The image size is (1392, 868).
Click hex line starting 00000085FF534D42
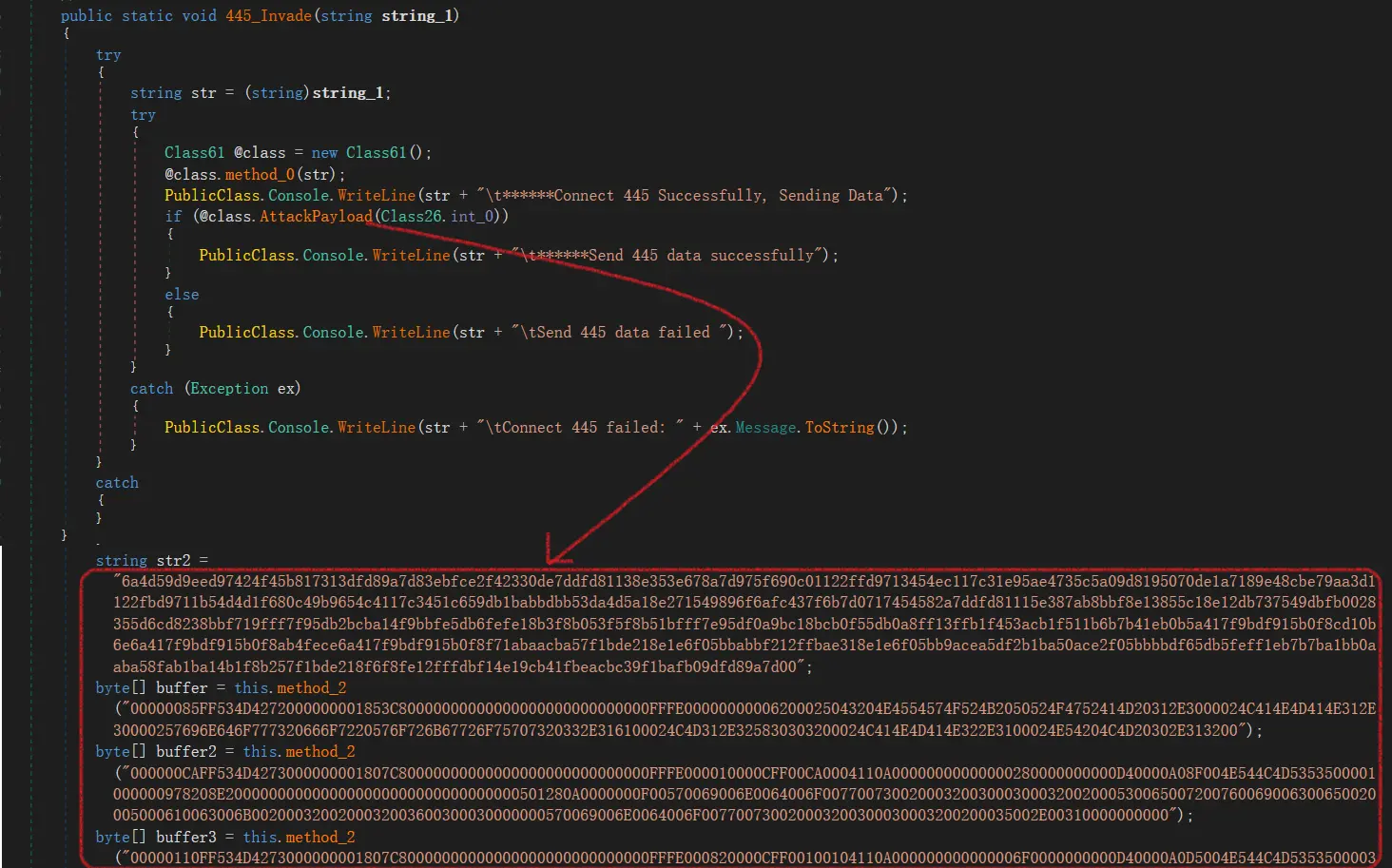click(x=744, y=709)
